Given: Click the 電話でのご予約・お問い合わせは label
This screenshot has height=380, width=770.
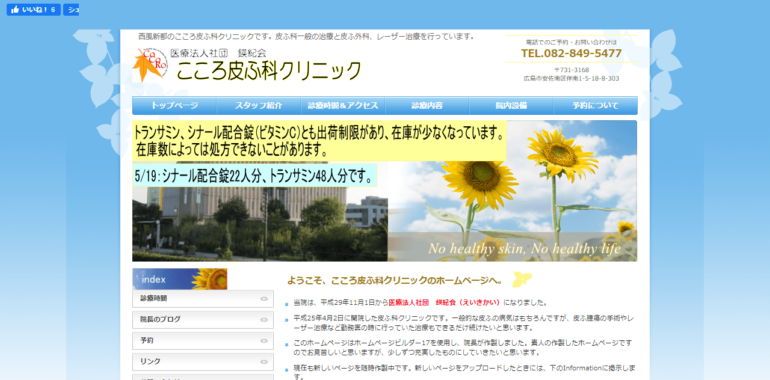Looking at the screenshot, I should coord(571,42).
